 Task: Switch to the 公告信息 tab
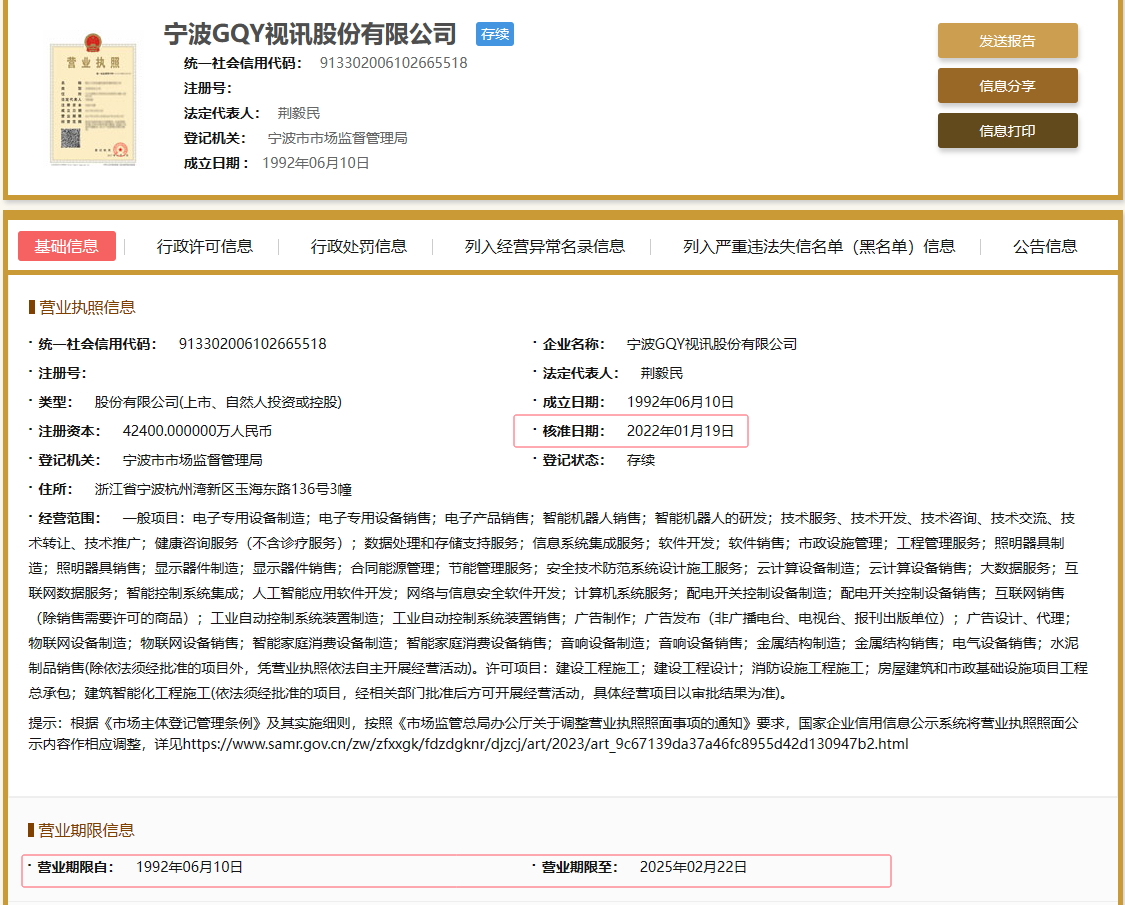pyautogui.click(x=1045, y=246)
